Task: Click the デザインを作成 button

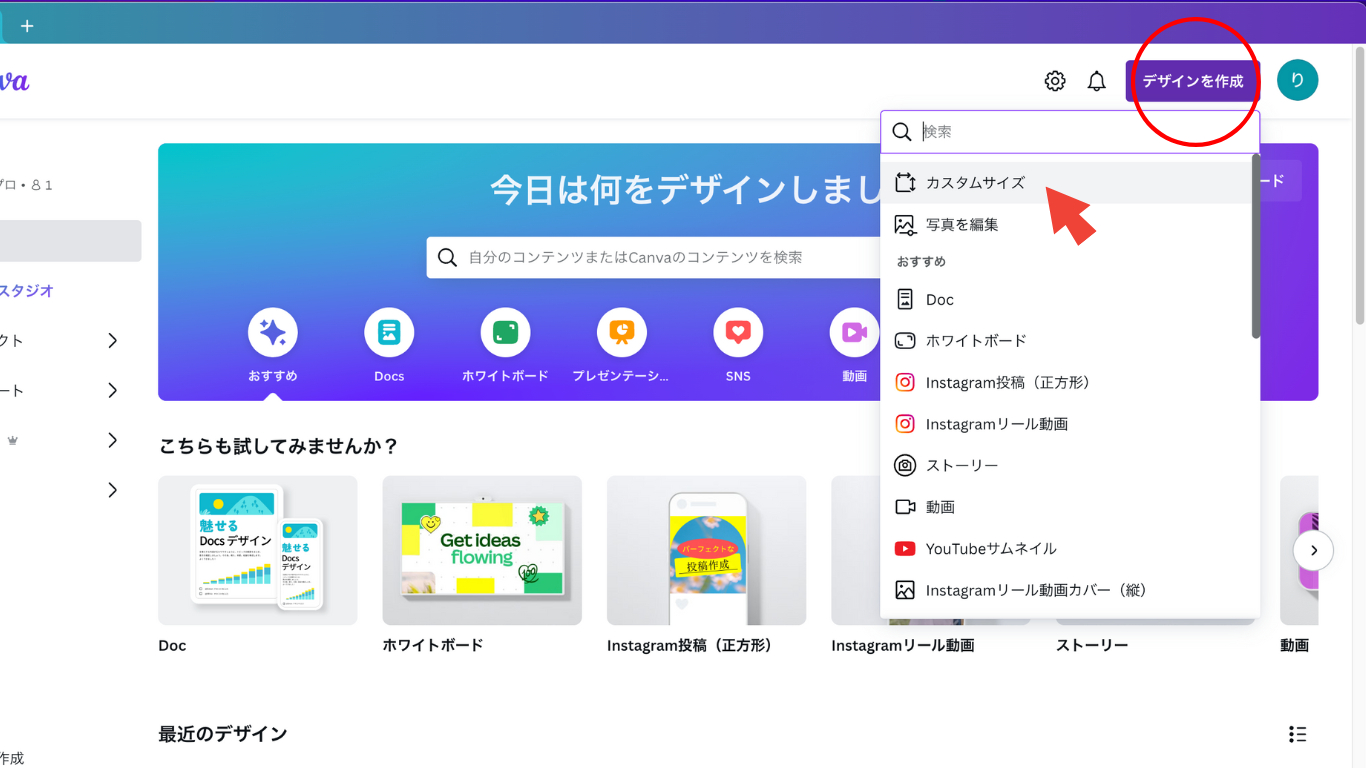Action: pos(1193,81)
